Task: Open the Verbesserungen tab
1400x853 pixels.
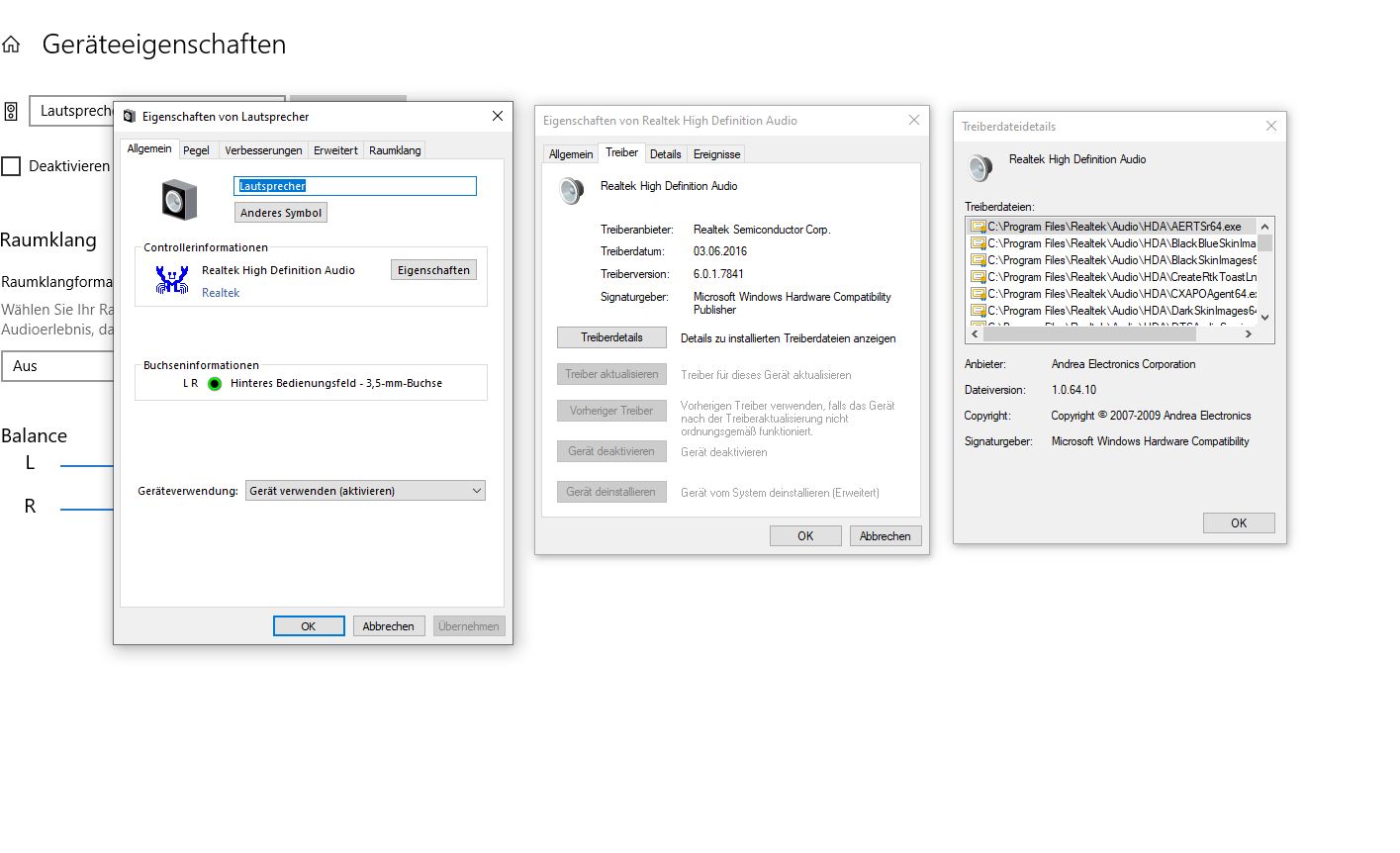Action: [263, 150]
